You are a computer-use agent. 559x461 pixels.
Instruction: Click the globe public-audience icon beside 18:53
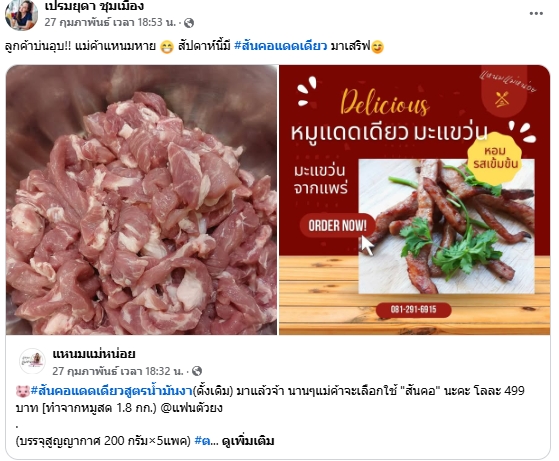[189, 23]
